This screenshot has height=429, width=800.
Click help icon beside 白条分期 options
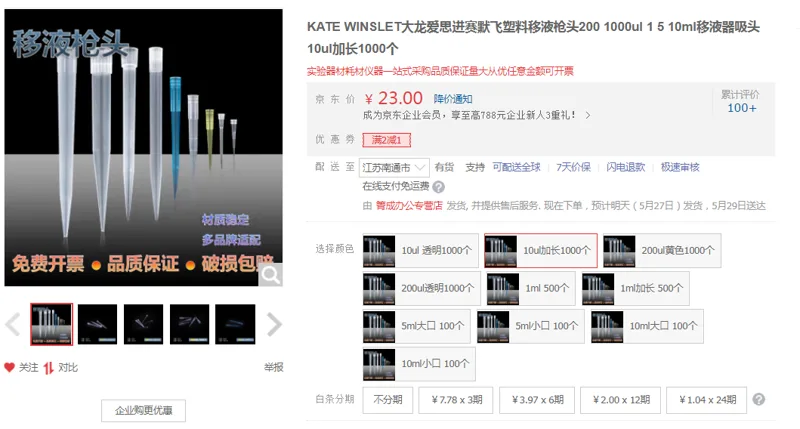pos(759,399)
